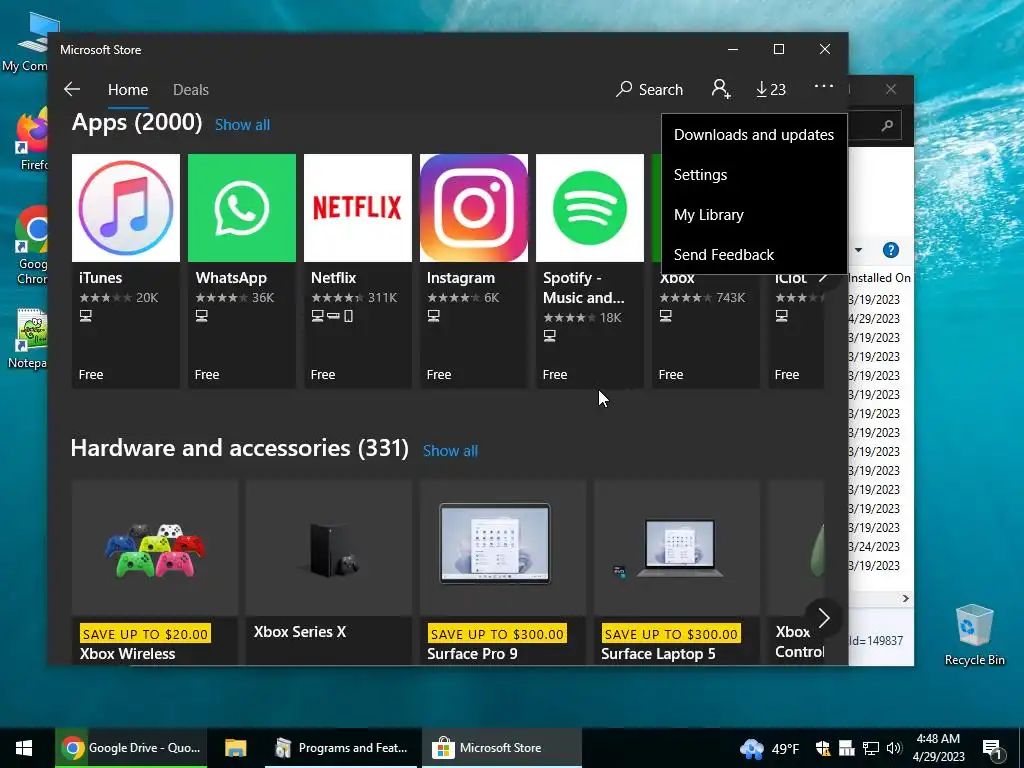Image resolution: width=1024 pixels, height=768 pixels.
Task: Open the Recycle Bin desktop icon
Action: click(974, 634)
